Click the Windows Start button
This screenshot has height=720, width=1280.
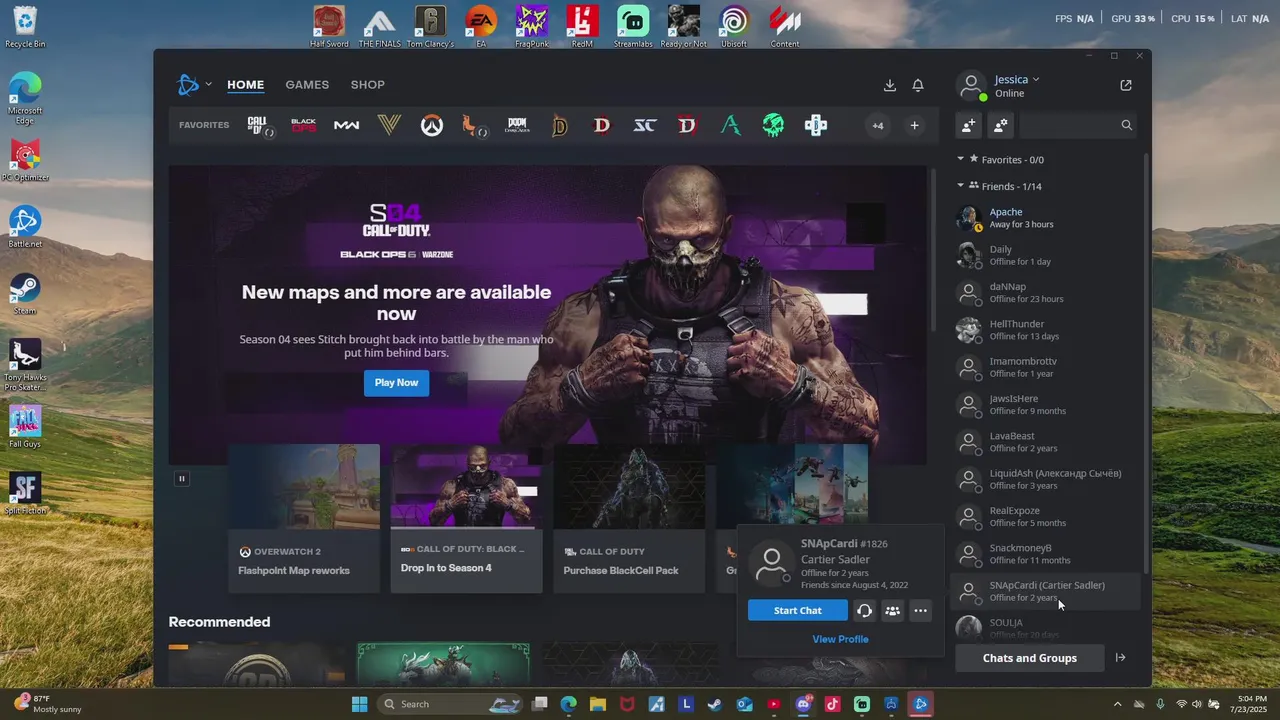pos(360,704)
